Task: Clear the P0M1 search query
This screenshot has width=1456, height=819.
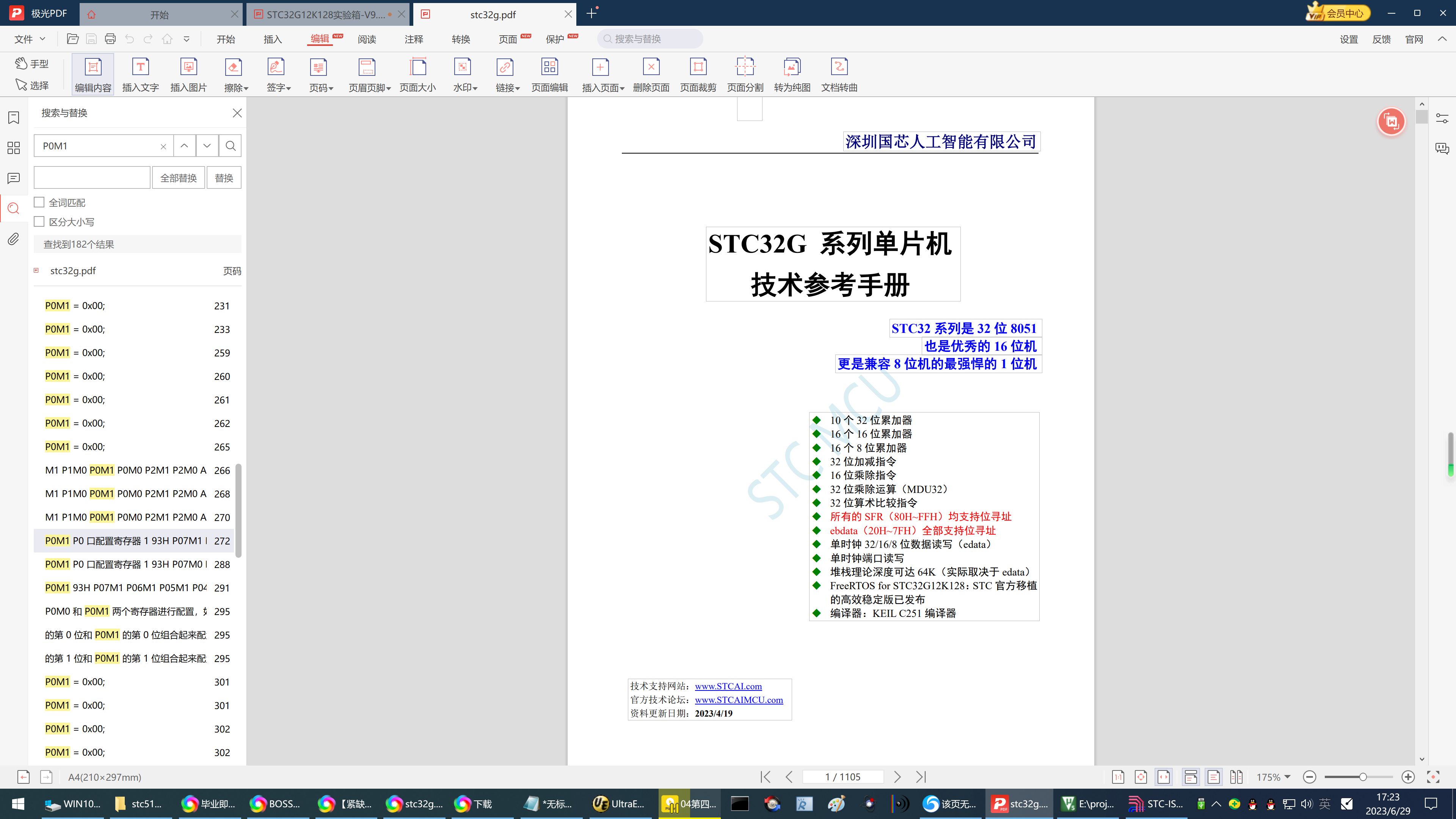Action: click(163, 146)
